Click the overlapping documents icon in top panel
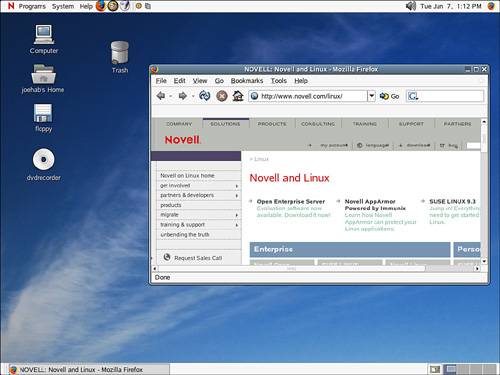500x375 pixels. [148, 6]
